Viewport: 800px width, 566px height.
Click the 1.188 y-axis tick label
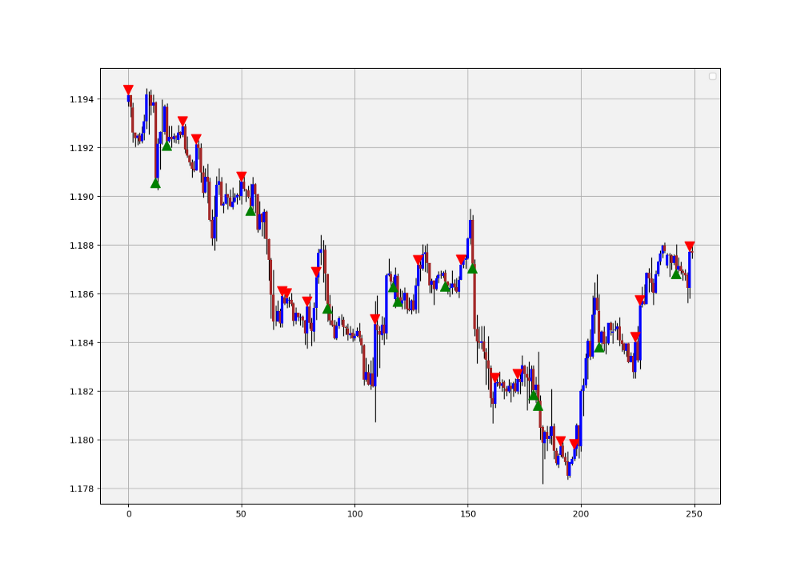[x=82, y=245]
